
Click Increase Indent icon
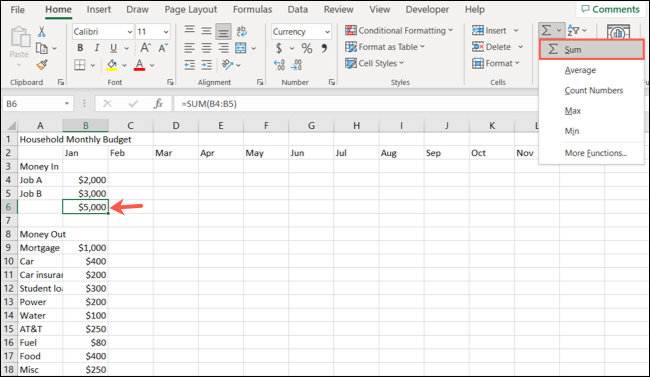206,65
